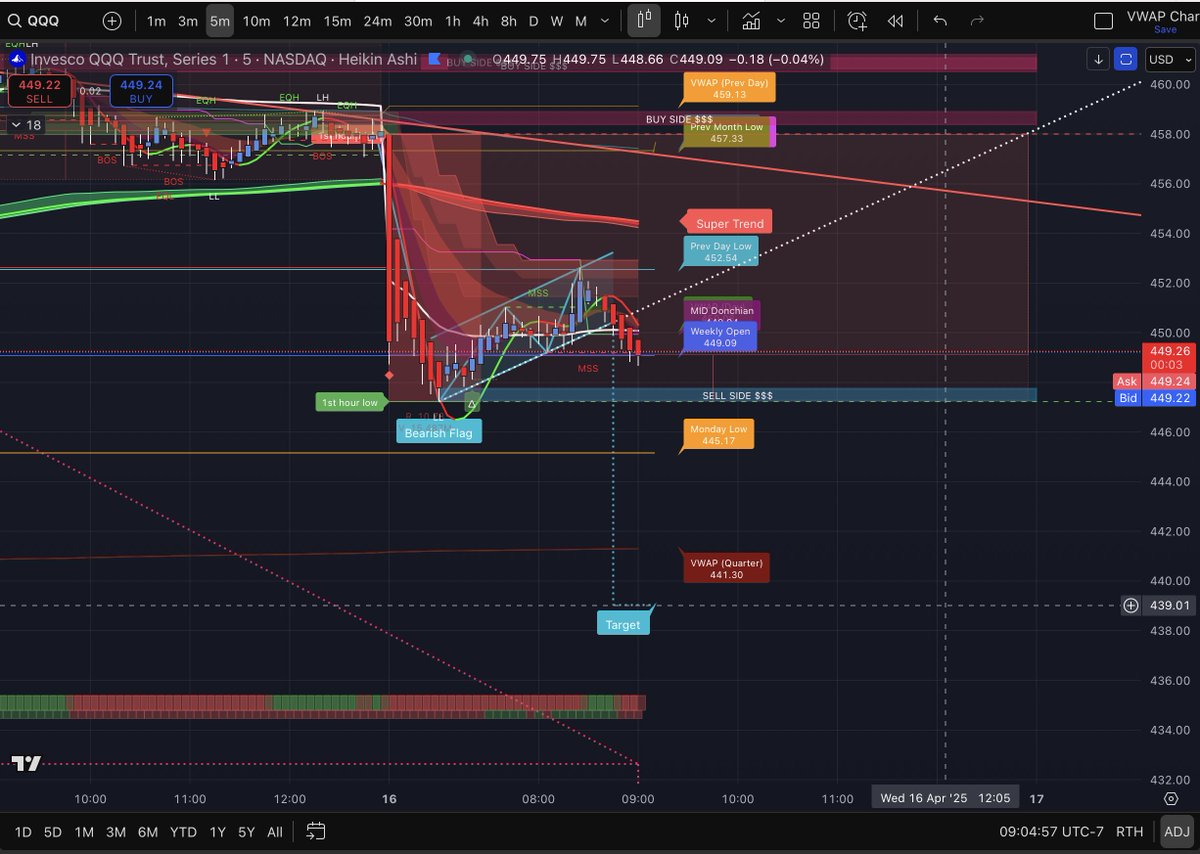This screenshot has height=854, width=1200.
Task: Expand the interval list dropdown
Action: 607,21
